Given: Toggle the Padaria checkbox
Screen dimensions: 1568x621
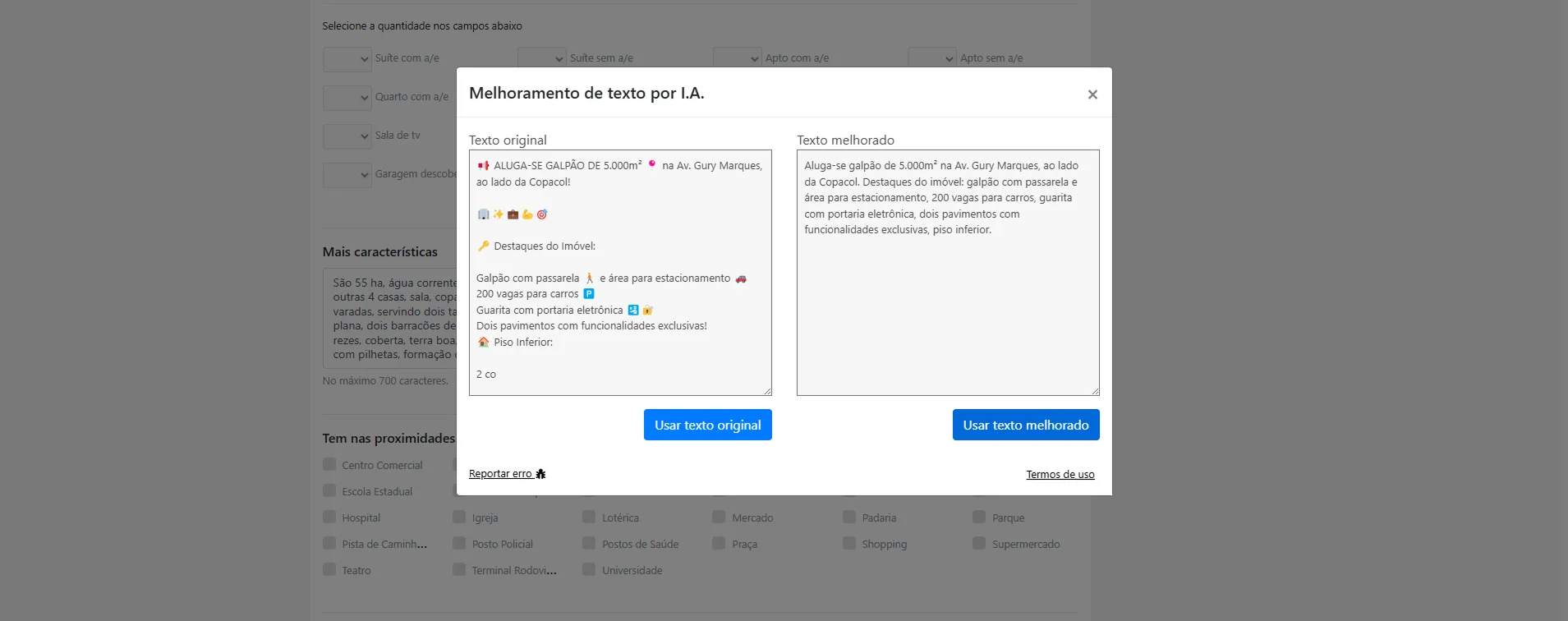Looking at the screenshot, I should pyautogui.click(x=849, y=517).
